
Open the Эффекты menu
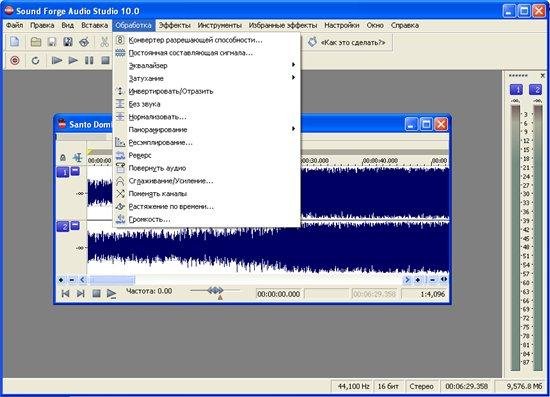pyautogui.click(x=174, y=25)
